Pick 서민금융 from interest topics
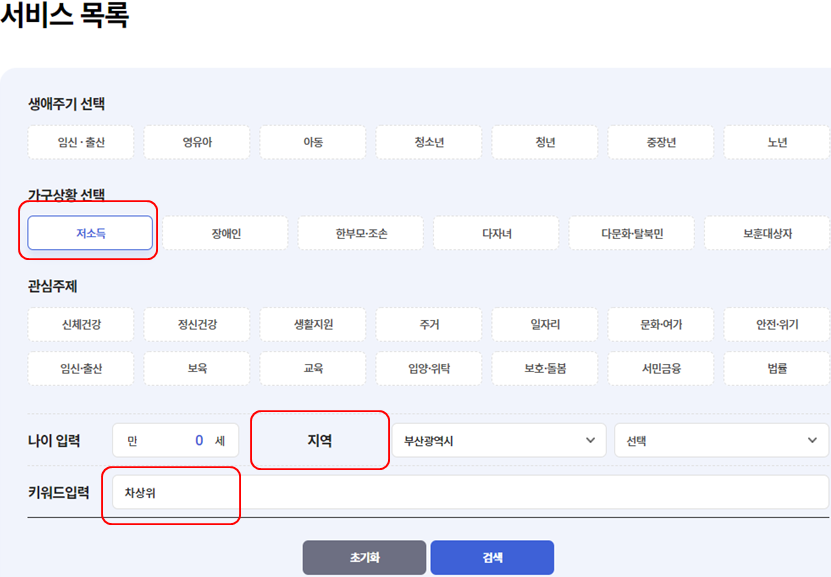 pyautogui.click(x=659, y=368)
